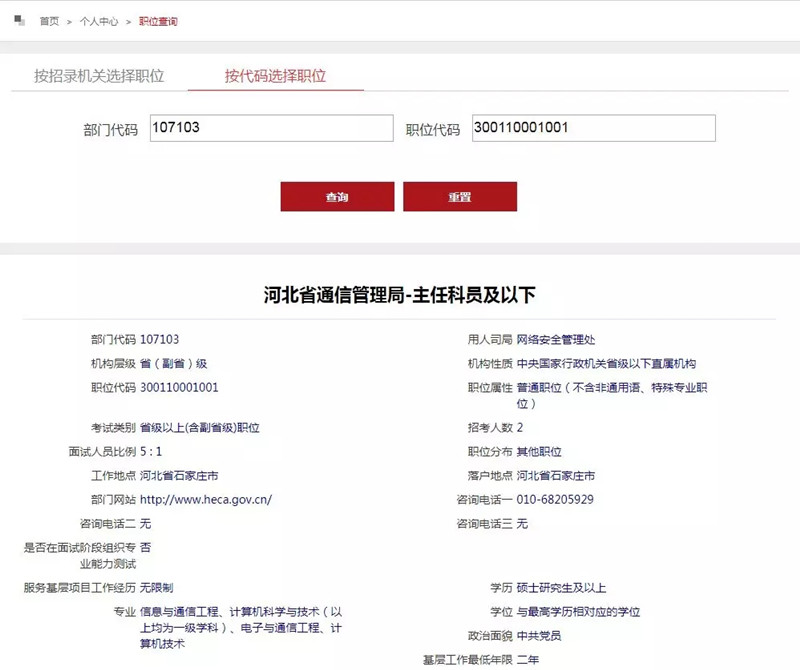Screen dimensions: 800x670
Task: Focus the 部门代码 input field
Action: pos(271,128)
